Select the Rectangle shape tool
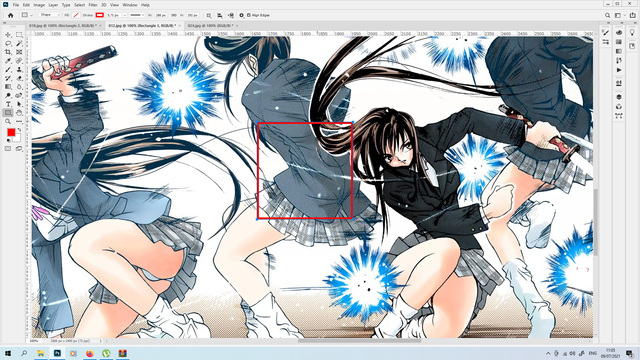640x360 pixels. coord(8,113)
